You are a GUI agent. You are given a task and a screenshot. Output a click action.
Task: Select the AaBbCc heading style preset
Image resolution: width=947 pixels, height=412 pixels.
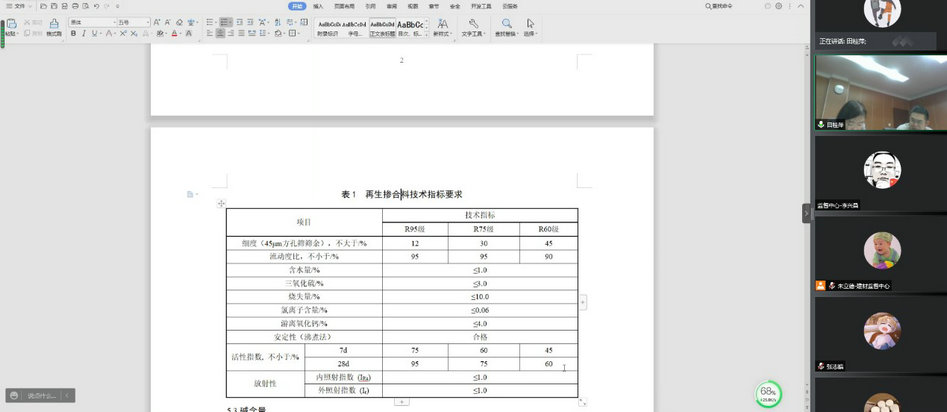coord(409,24)
